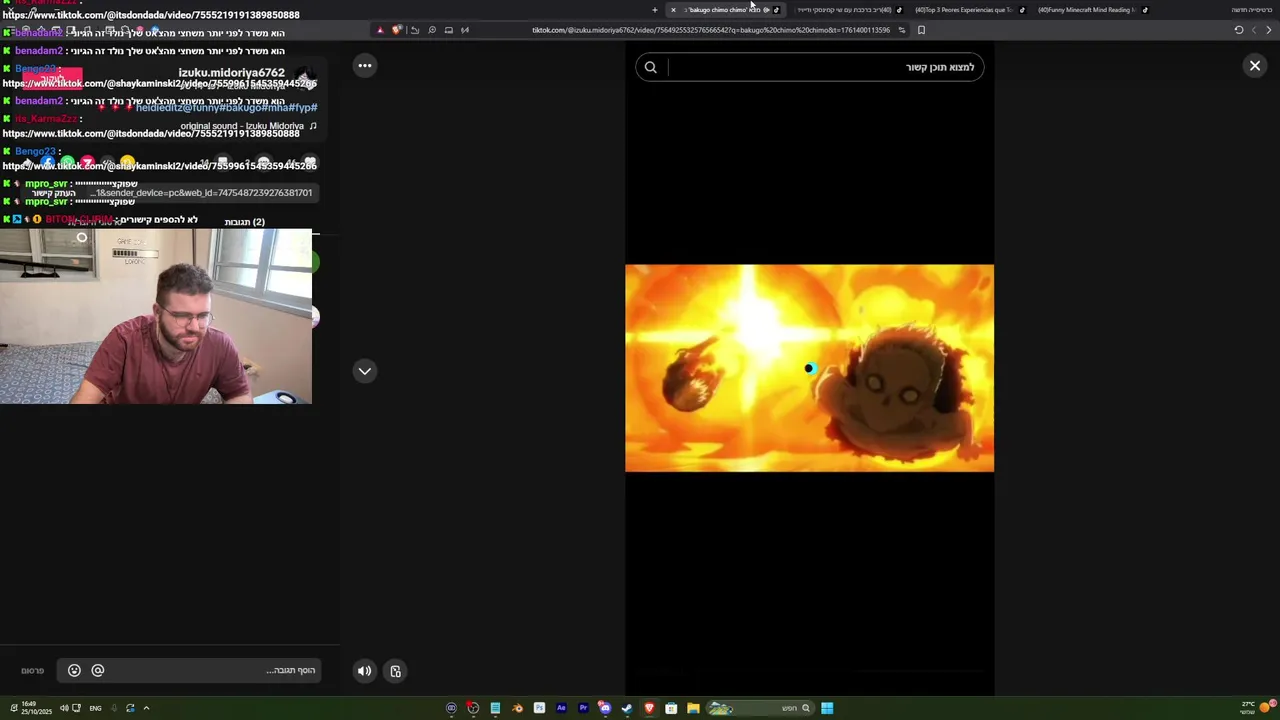Insert an @ mention in comment
1280x720 pixels.
click(98, 671)
